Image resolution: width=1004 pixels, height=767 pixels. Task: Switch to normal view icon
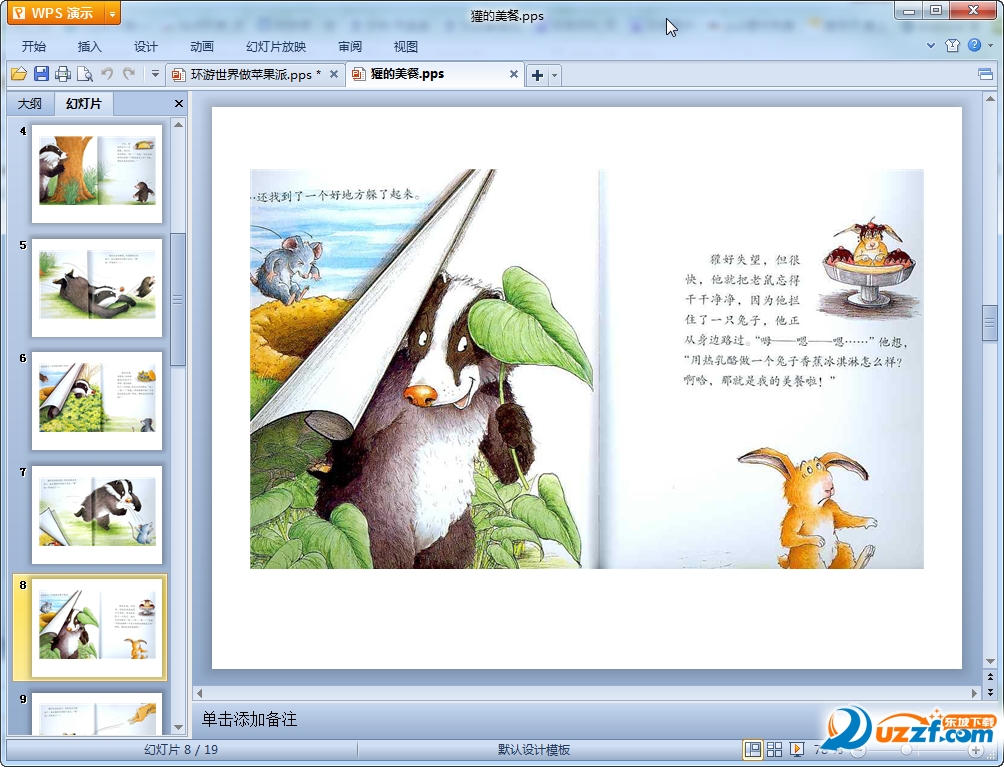coord(752,749)
